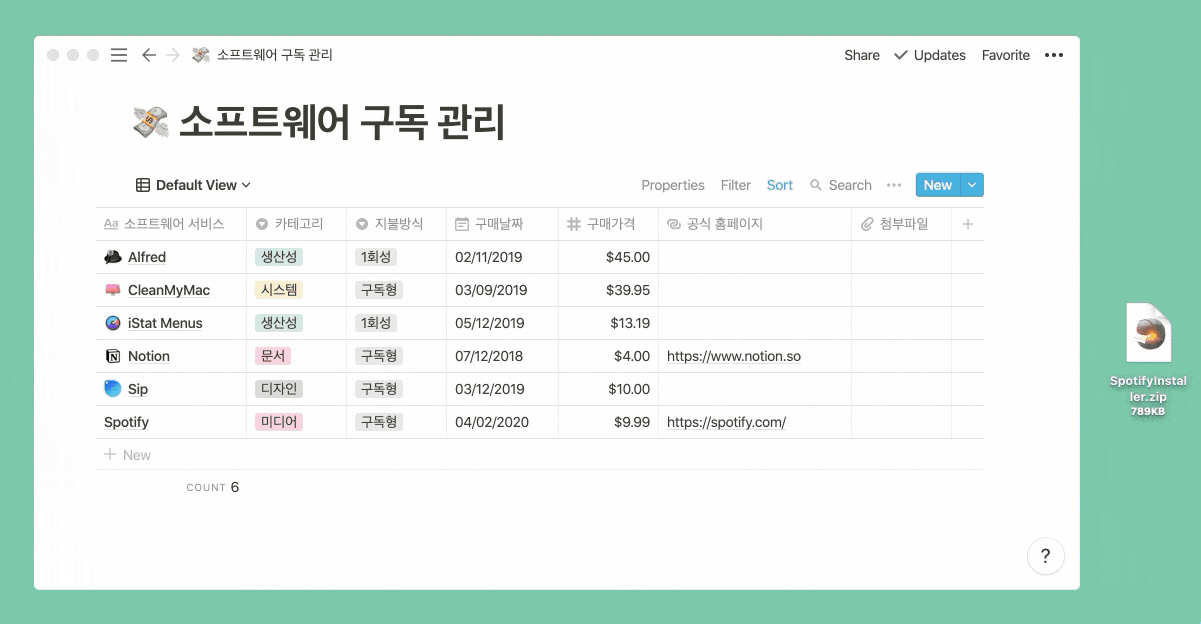Click the Notion app icon

coord(113,356)
